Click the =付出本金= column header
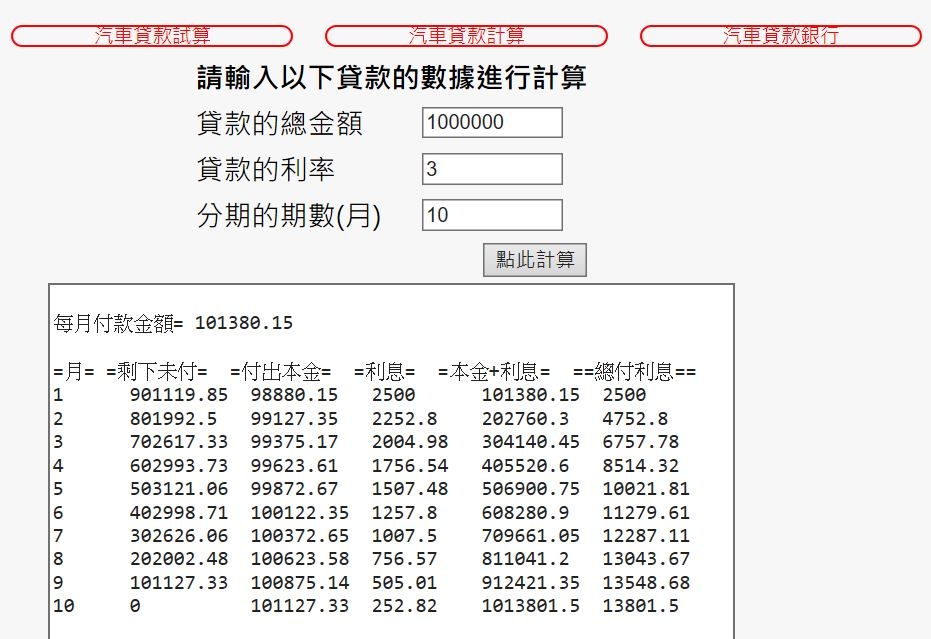Screen dimensions: 931x639 (280, 372)
